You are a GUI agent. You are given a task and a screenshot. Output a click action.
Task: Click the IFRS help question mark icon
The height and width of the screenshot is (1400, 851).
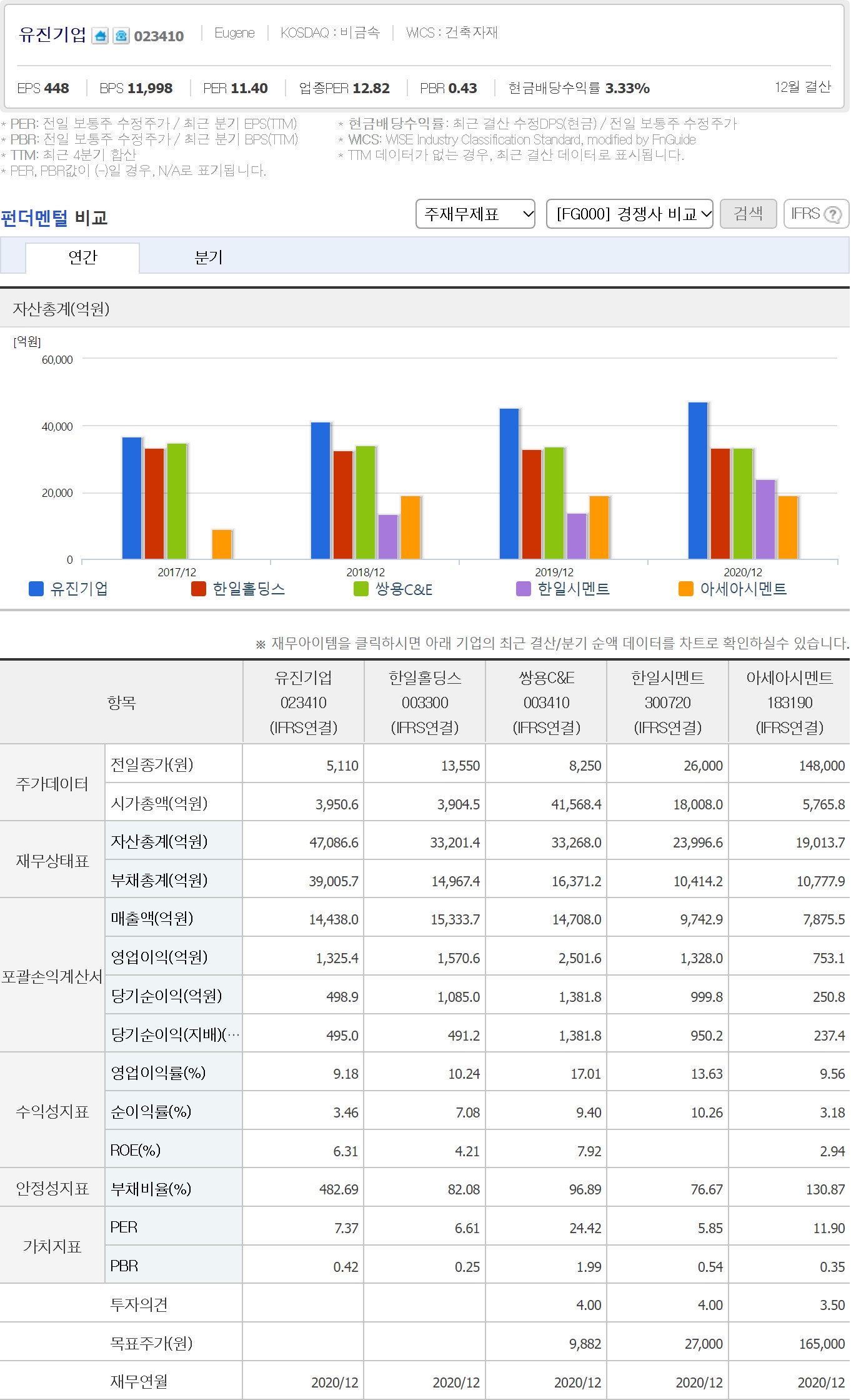coord(832,214)
